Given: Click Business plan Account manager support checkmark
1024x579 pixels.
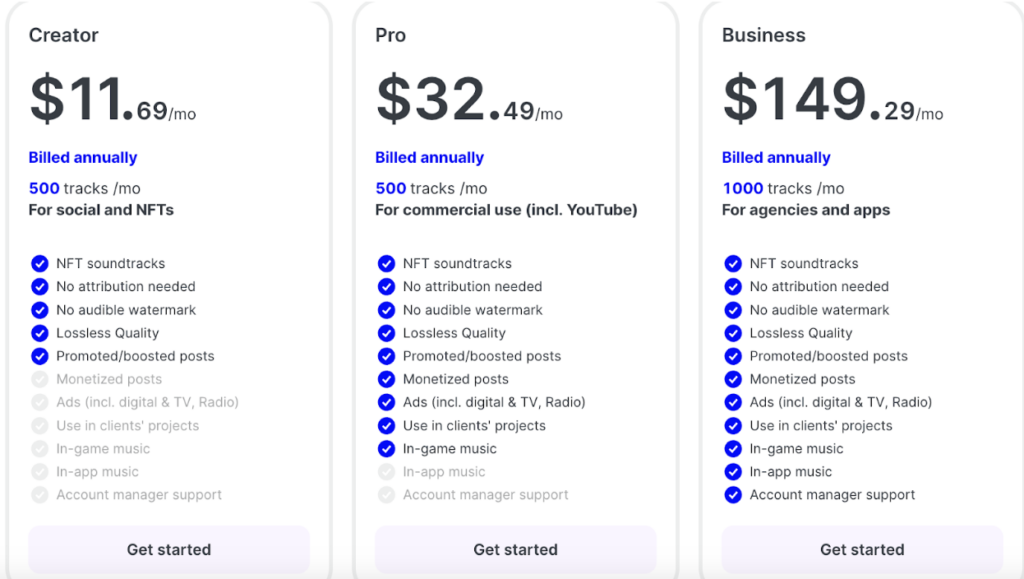Looking at the screenshot, I should click(733, 495).
